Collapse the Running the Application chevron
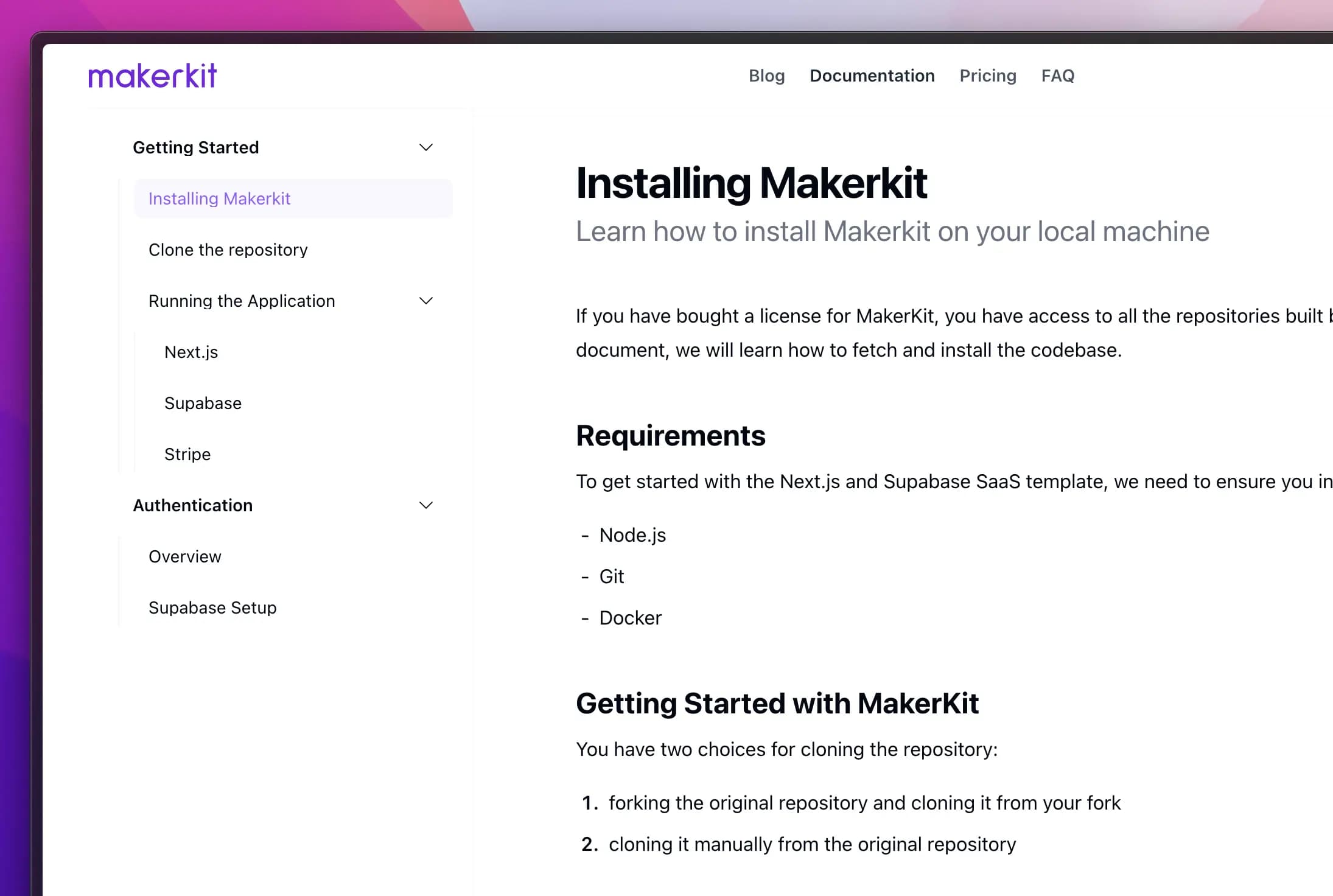1333x896 pixels. pyautogui.click(x=426, y=301)
